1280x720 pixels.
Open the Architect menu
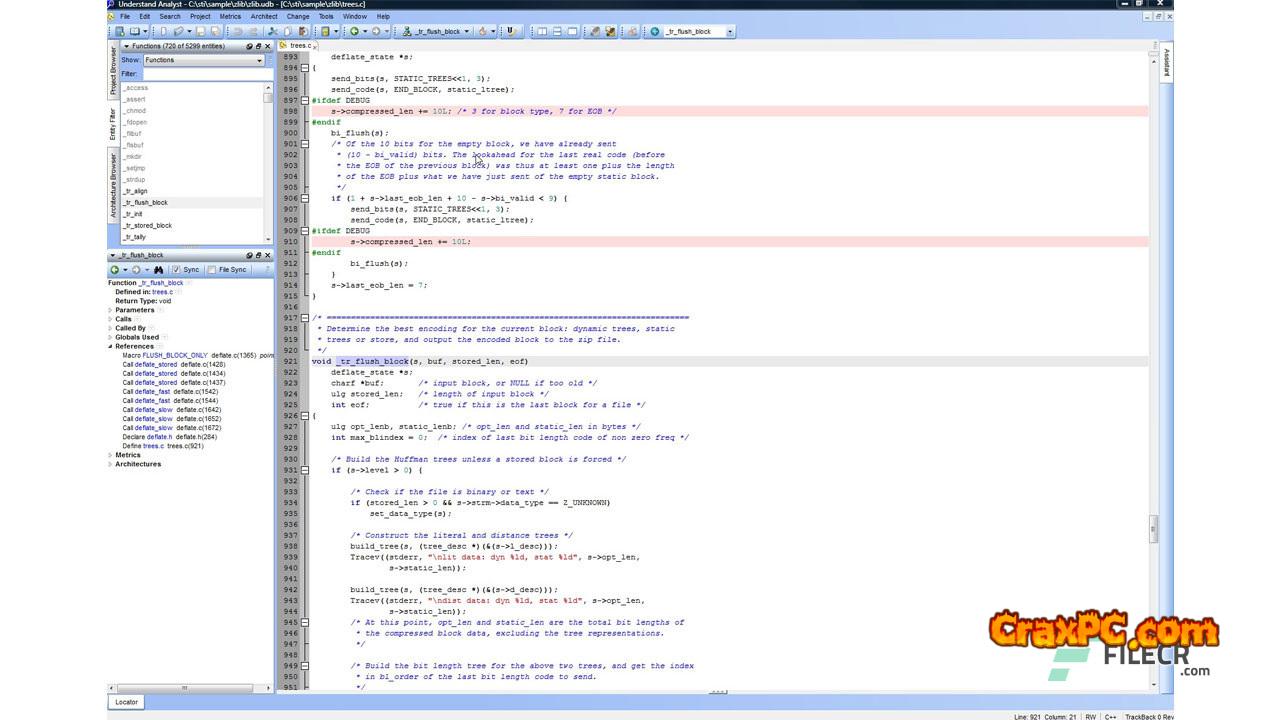point(264,17)
